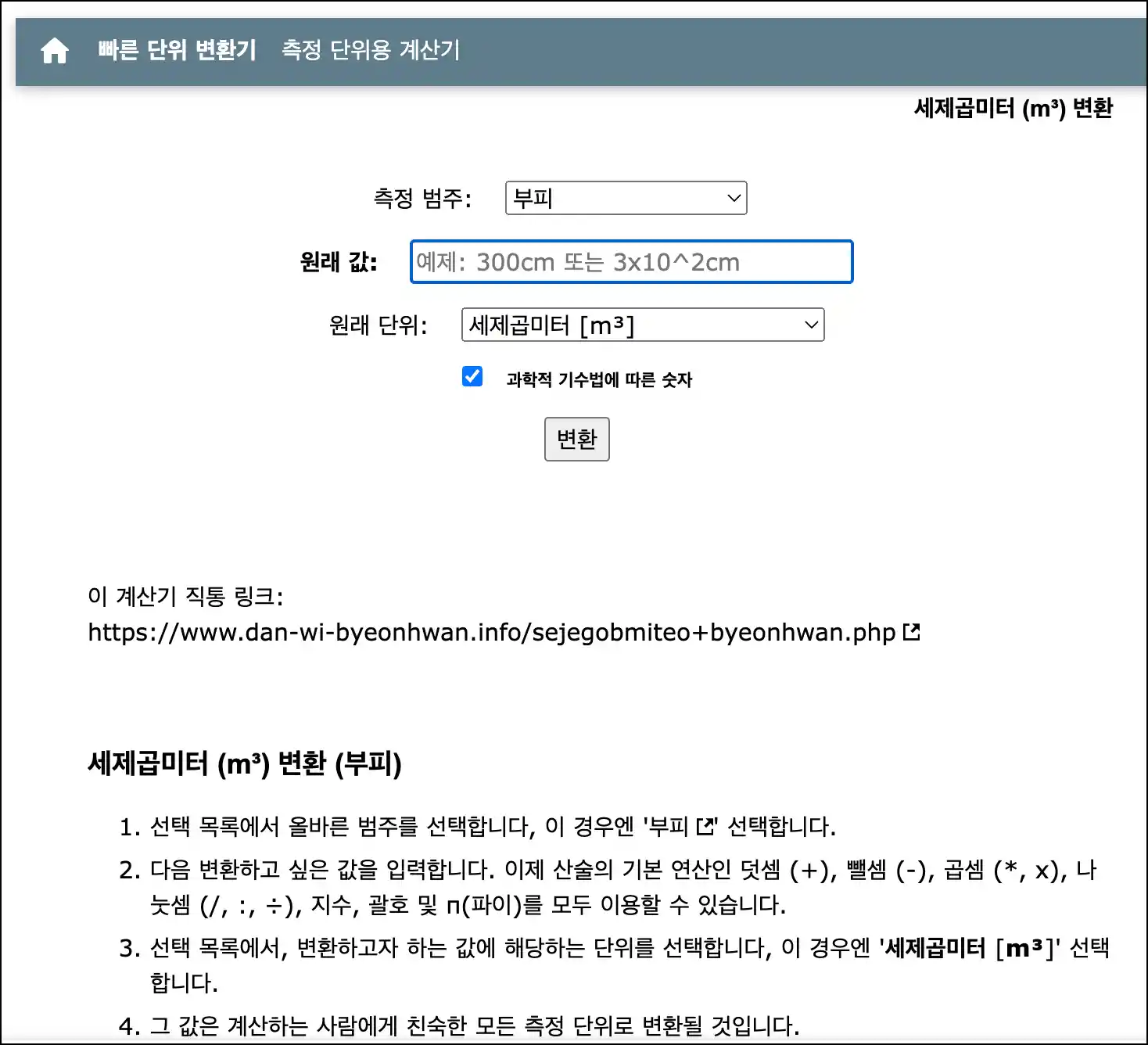
Task: Uncheck 과학적 기수법에 따른 숫자 checkbox
Action: pos(472,377)
